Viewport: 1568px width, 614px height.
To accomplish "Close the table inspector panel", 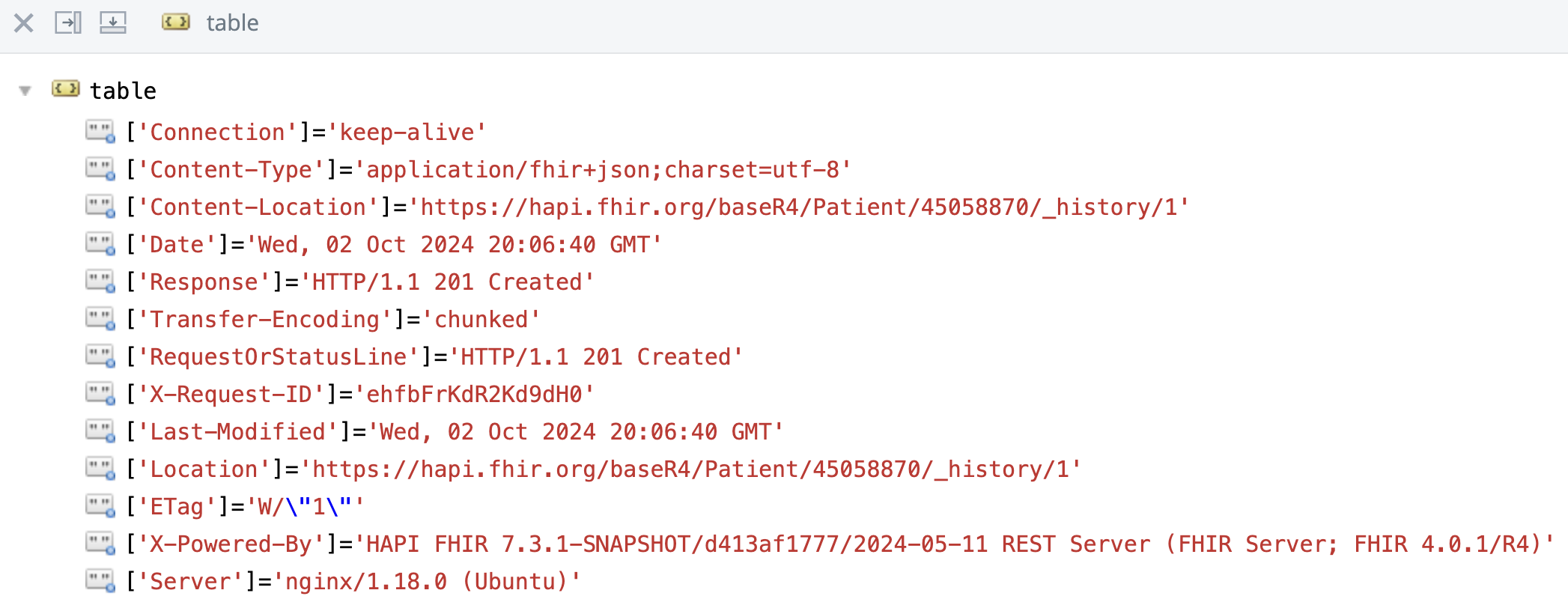I will 24,23.
